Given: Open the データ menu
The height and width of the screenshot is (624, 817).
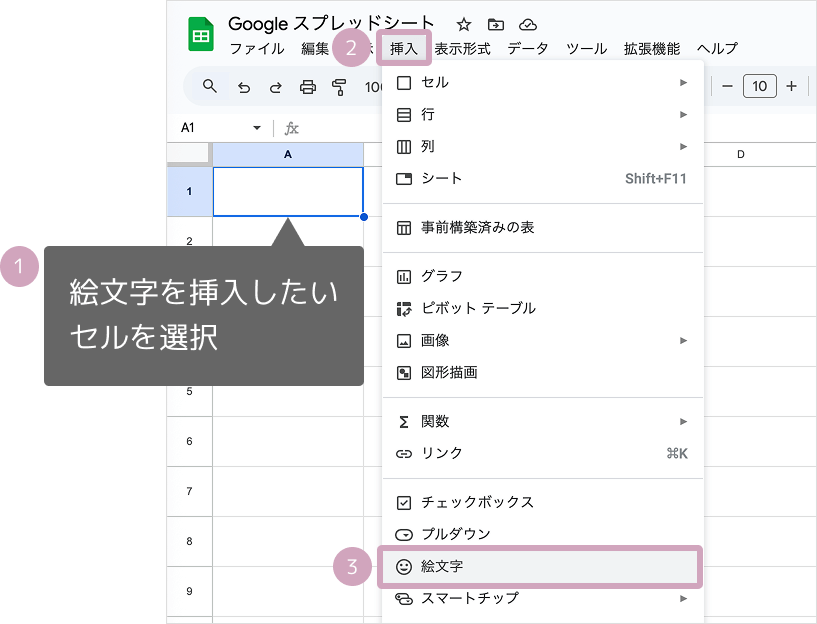Looking at the screenshot, I should point(528,47).
